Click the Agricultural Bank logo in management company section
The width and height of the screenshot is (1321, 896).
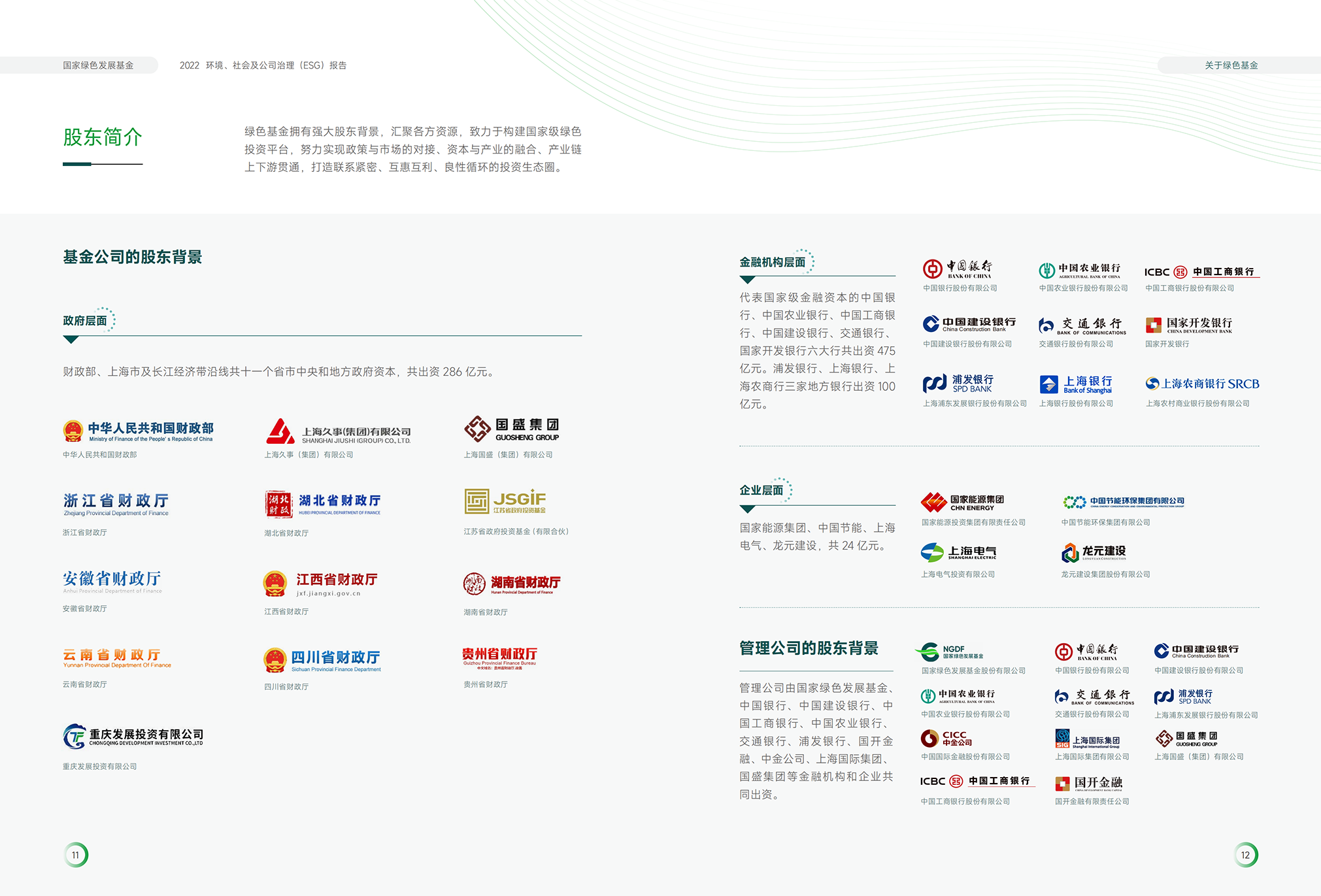(958, 695)
